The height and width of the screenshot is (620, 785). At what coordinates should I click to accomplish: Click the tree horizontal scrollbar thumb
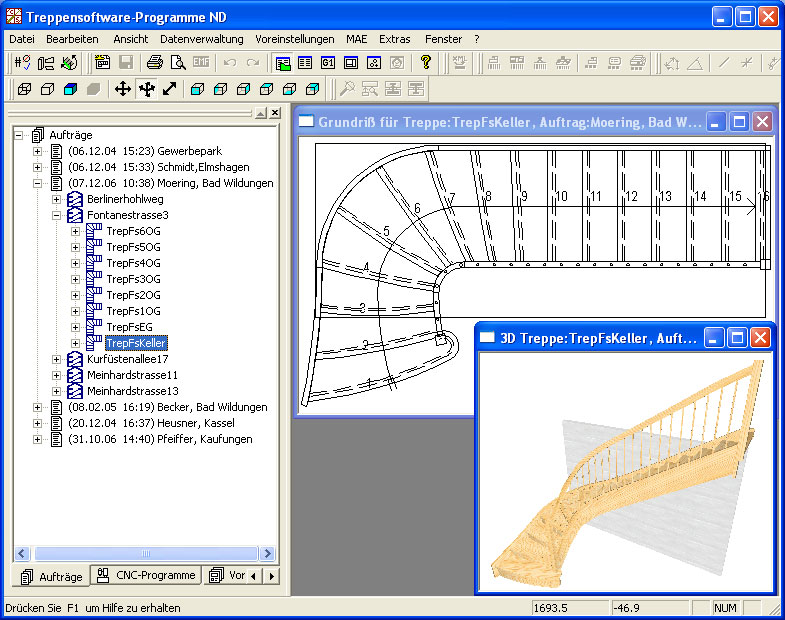tap(146, 553)
